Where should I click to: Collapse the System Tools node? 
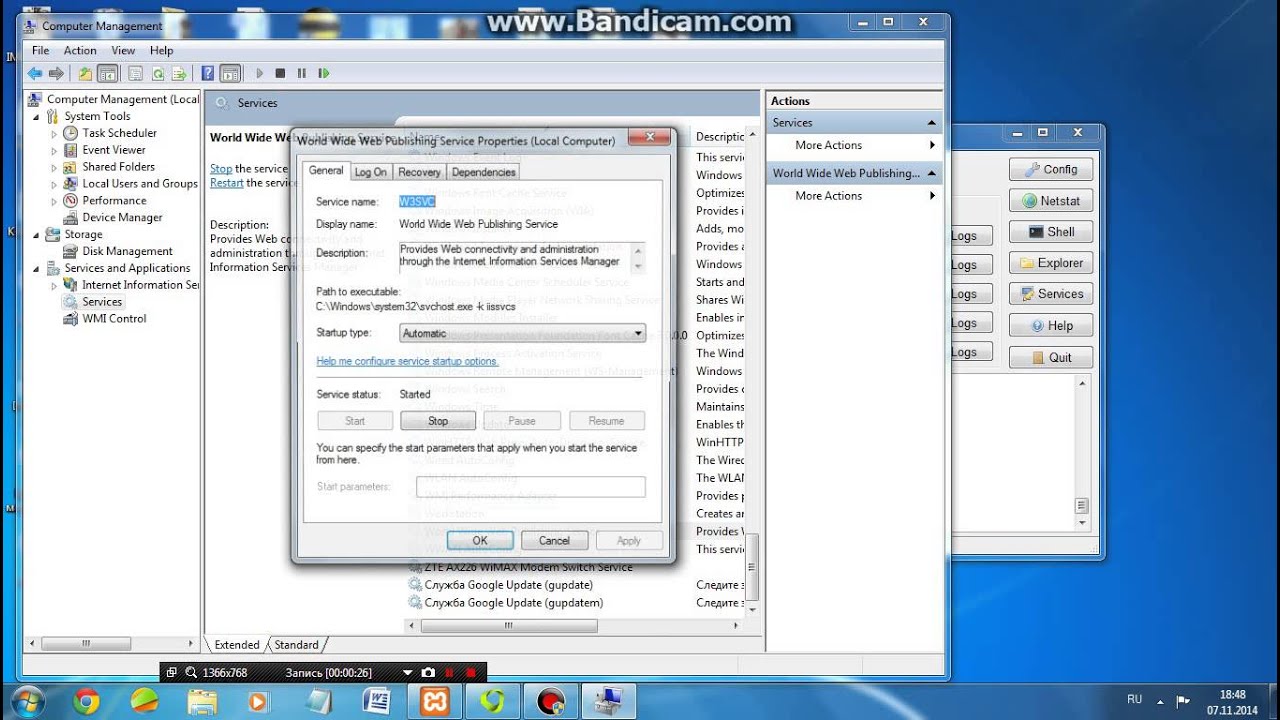[37, 116]
